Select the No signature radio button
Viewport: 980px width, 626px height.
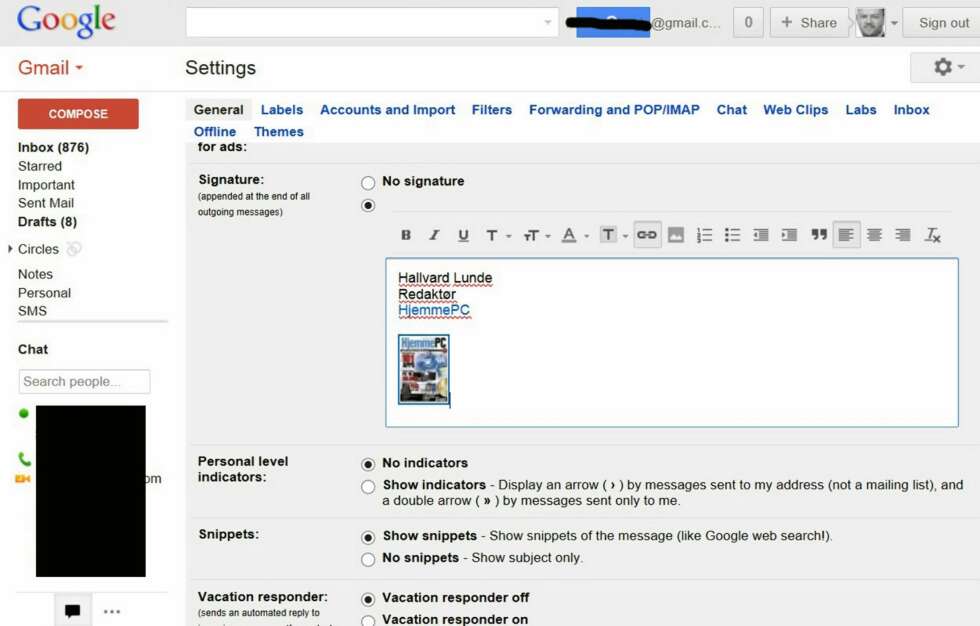(368, 182)
